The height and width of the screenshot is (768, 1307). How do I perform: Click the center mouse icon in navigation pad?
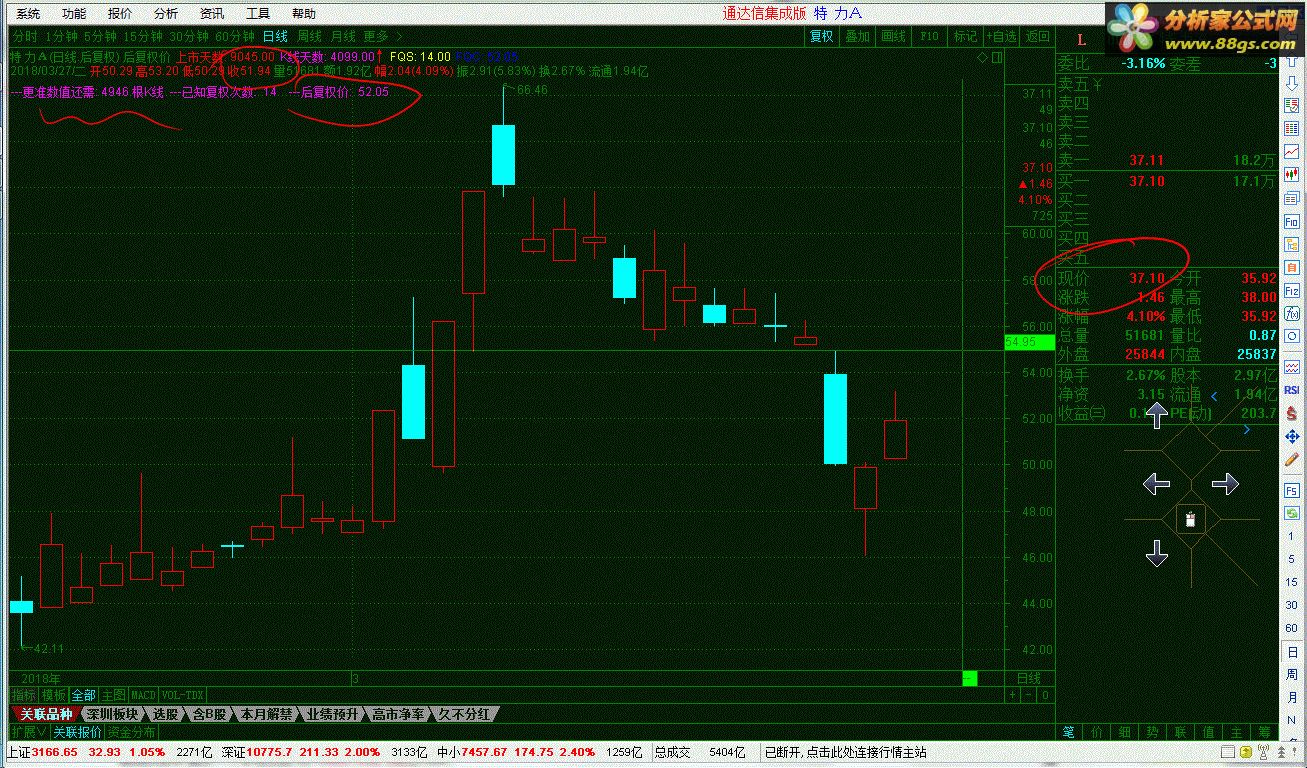1190,518
